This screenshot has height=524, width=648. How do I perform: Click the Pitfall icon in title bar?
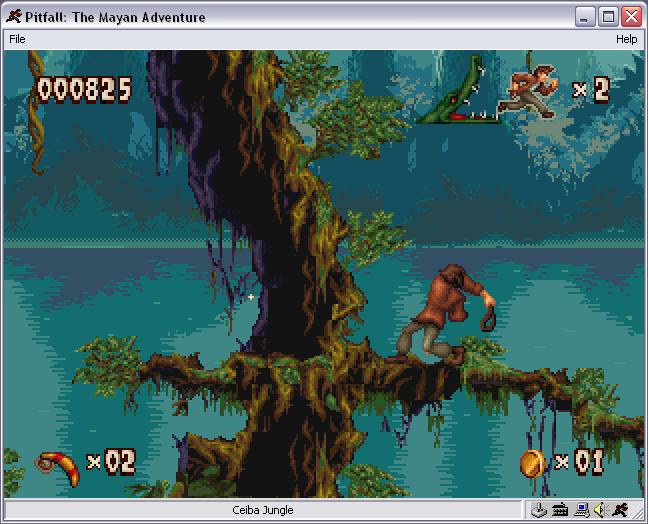tap(14, 17)
